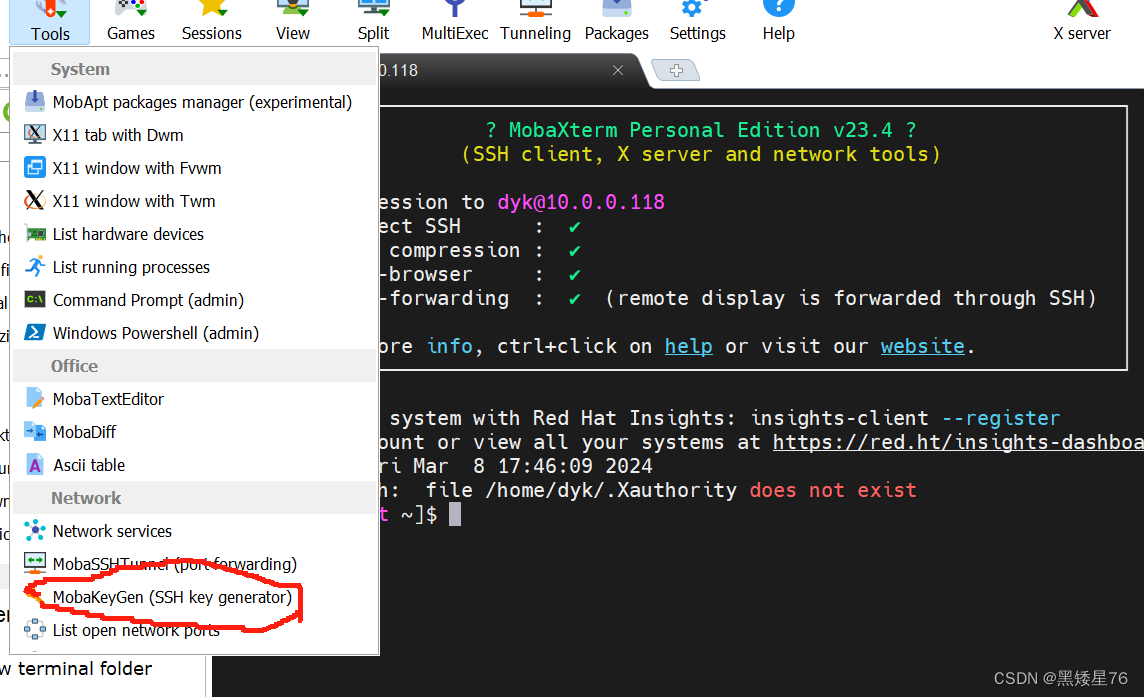
Task: Select MobaKeyGen SSH key generator
Action: pyautogui.click(x=171, y=597)
